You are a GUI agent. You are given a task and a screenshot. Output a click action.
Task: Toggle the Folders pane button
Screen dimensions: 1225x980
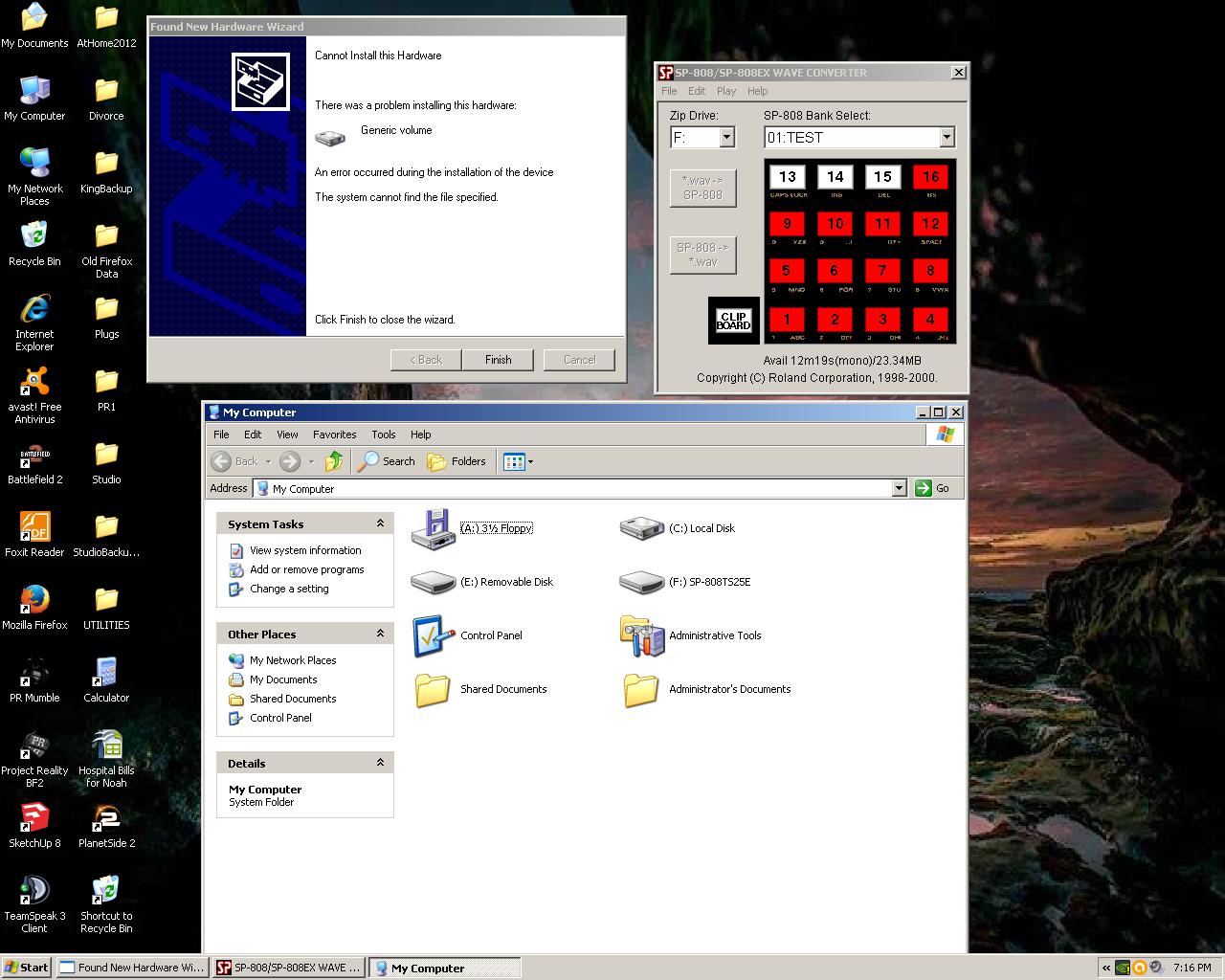(x=457, y=461)
